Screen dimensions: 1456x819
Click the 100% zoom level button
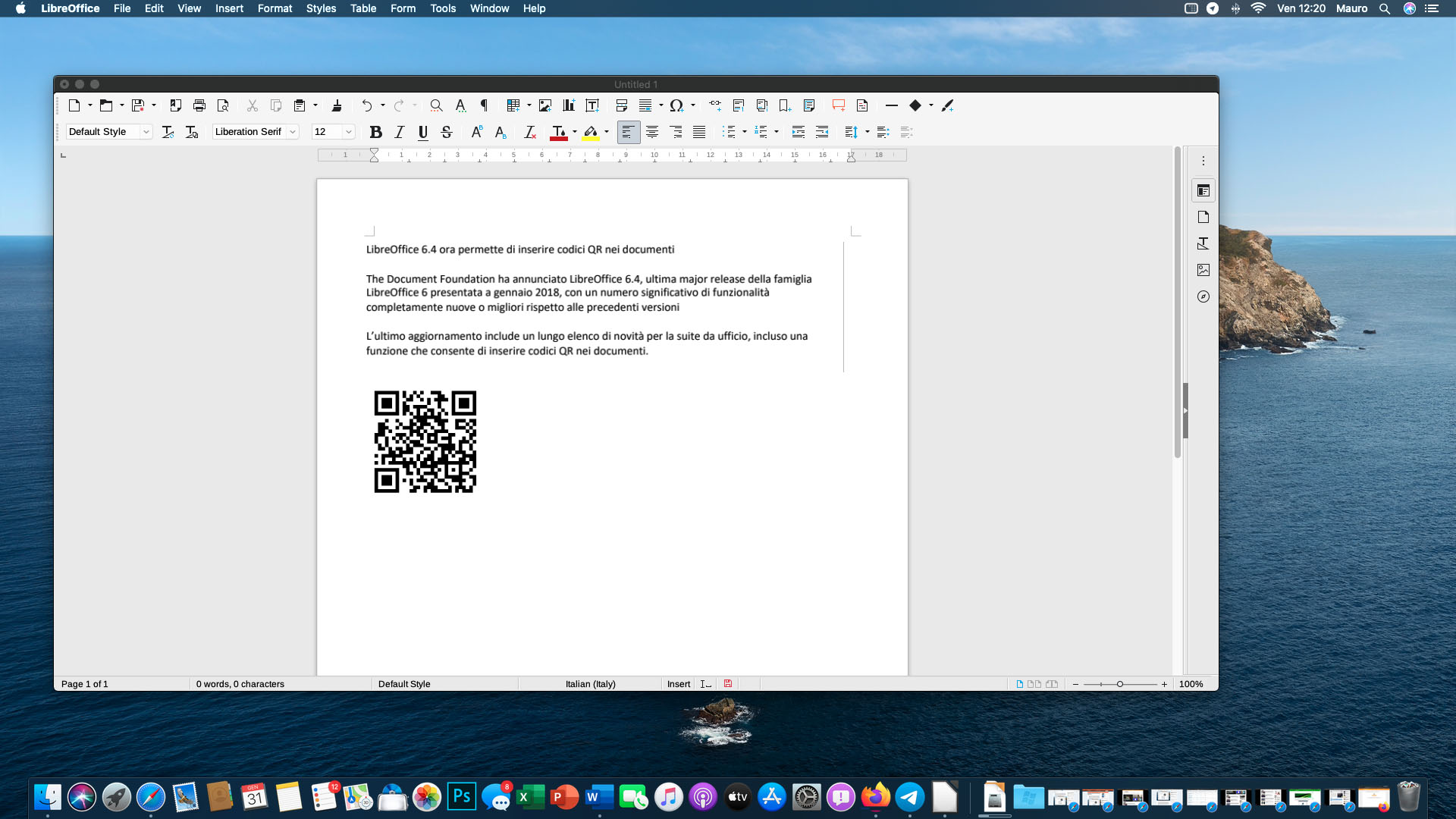click(1191, 684)
